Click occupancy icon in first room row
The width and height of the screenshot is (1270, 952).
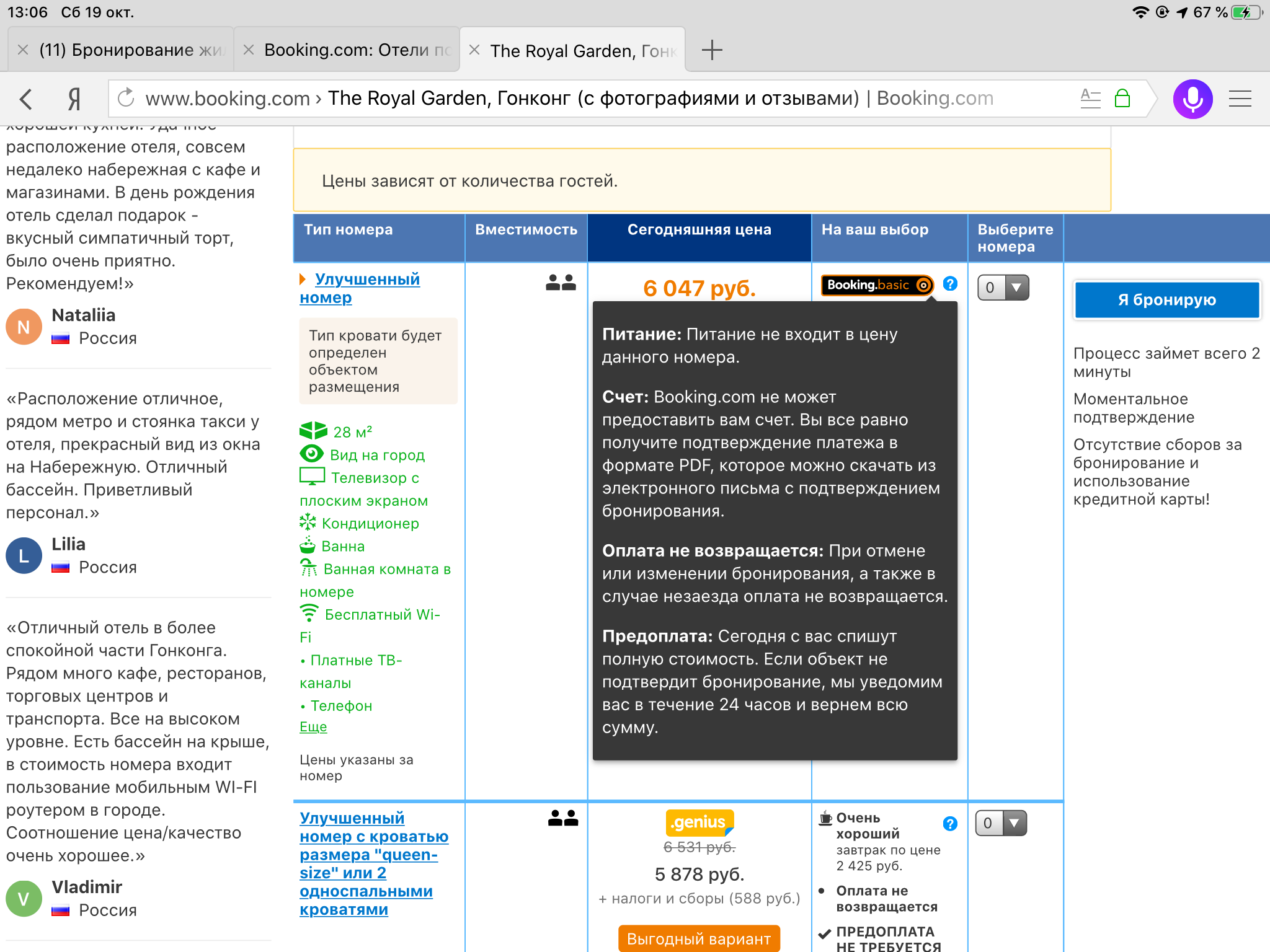561,283
